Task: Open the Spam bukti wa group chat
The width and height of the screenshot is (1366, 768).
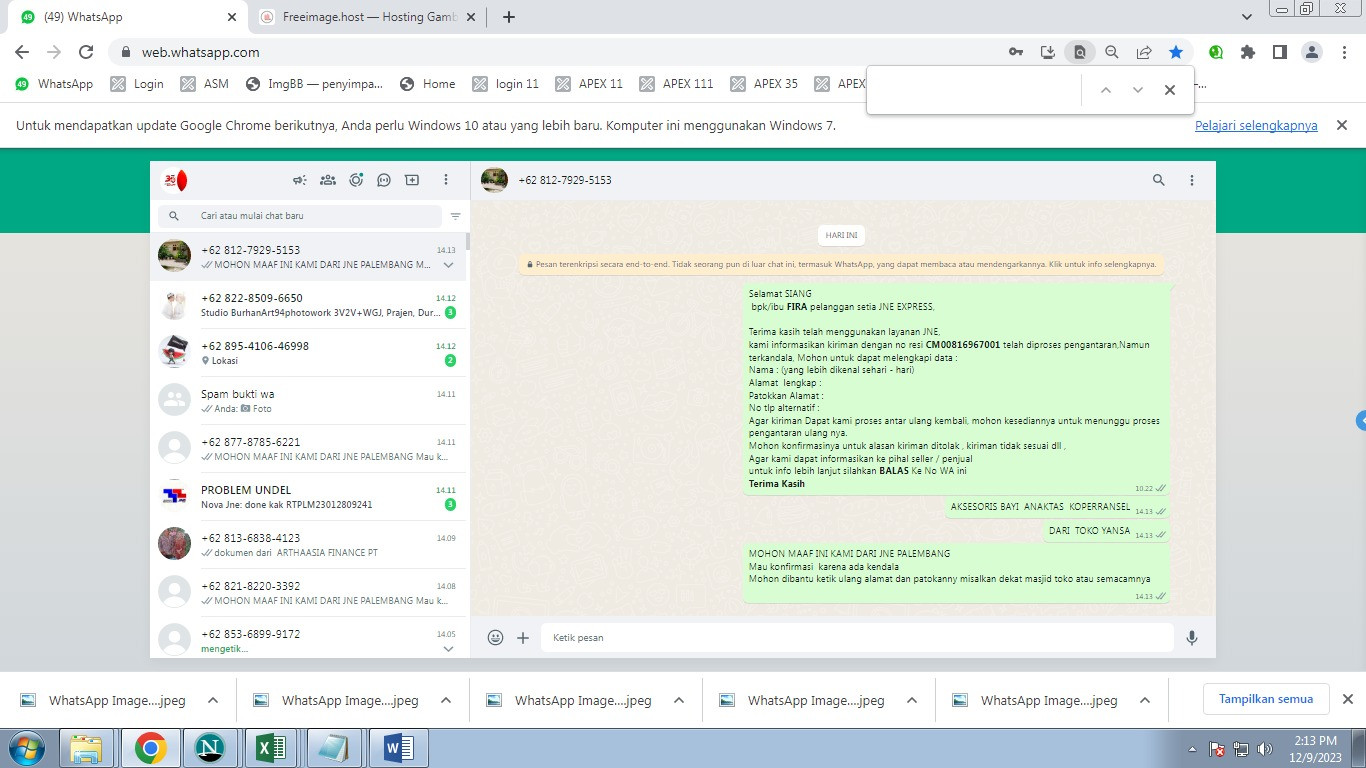Action: click(310, 400)
